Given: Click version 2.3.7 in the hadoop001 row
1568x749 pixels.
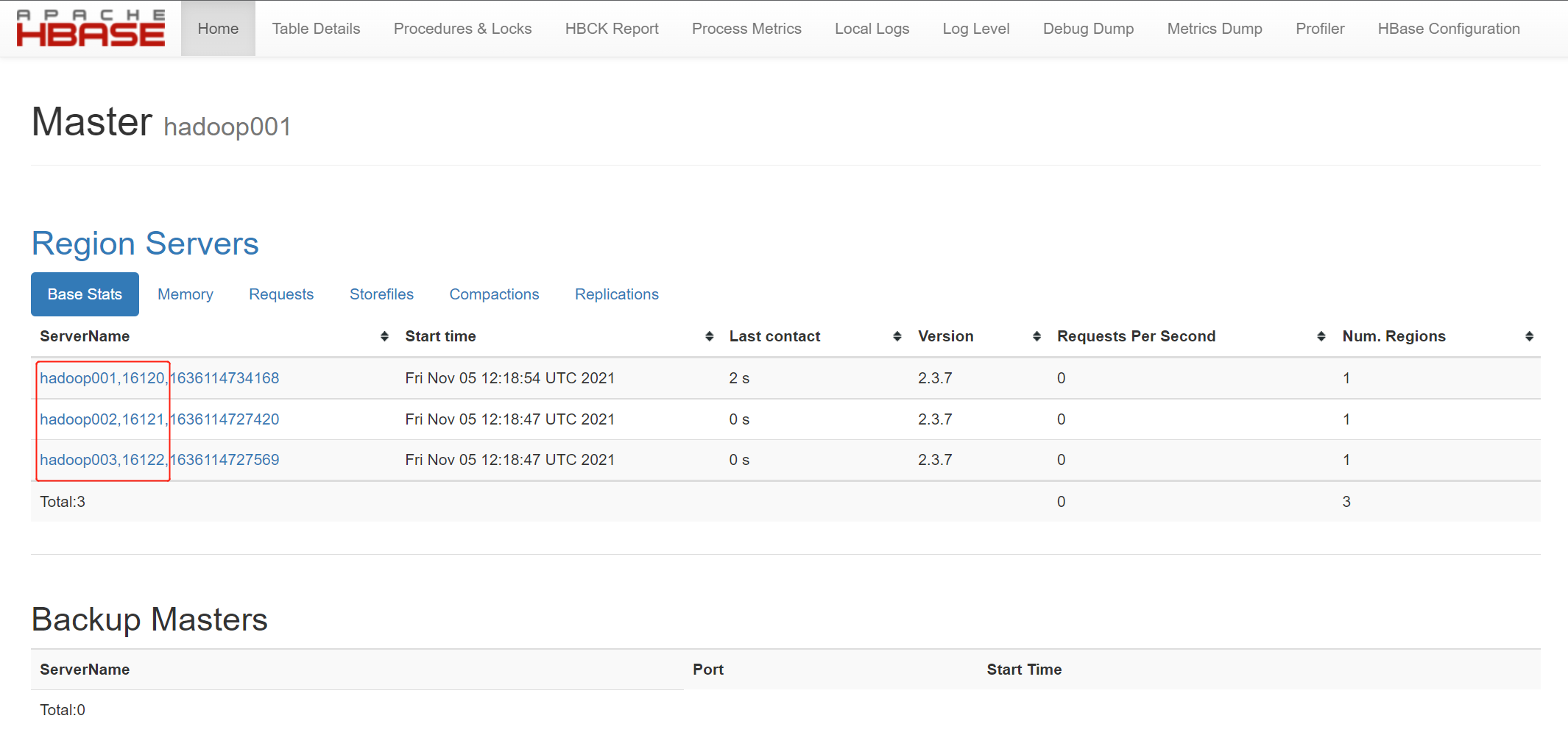Looking at the screenshot, I should (935, 378).
